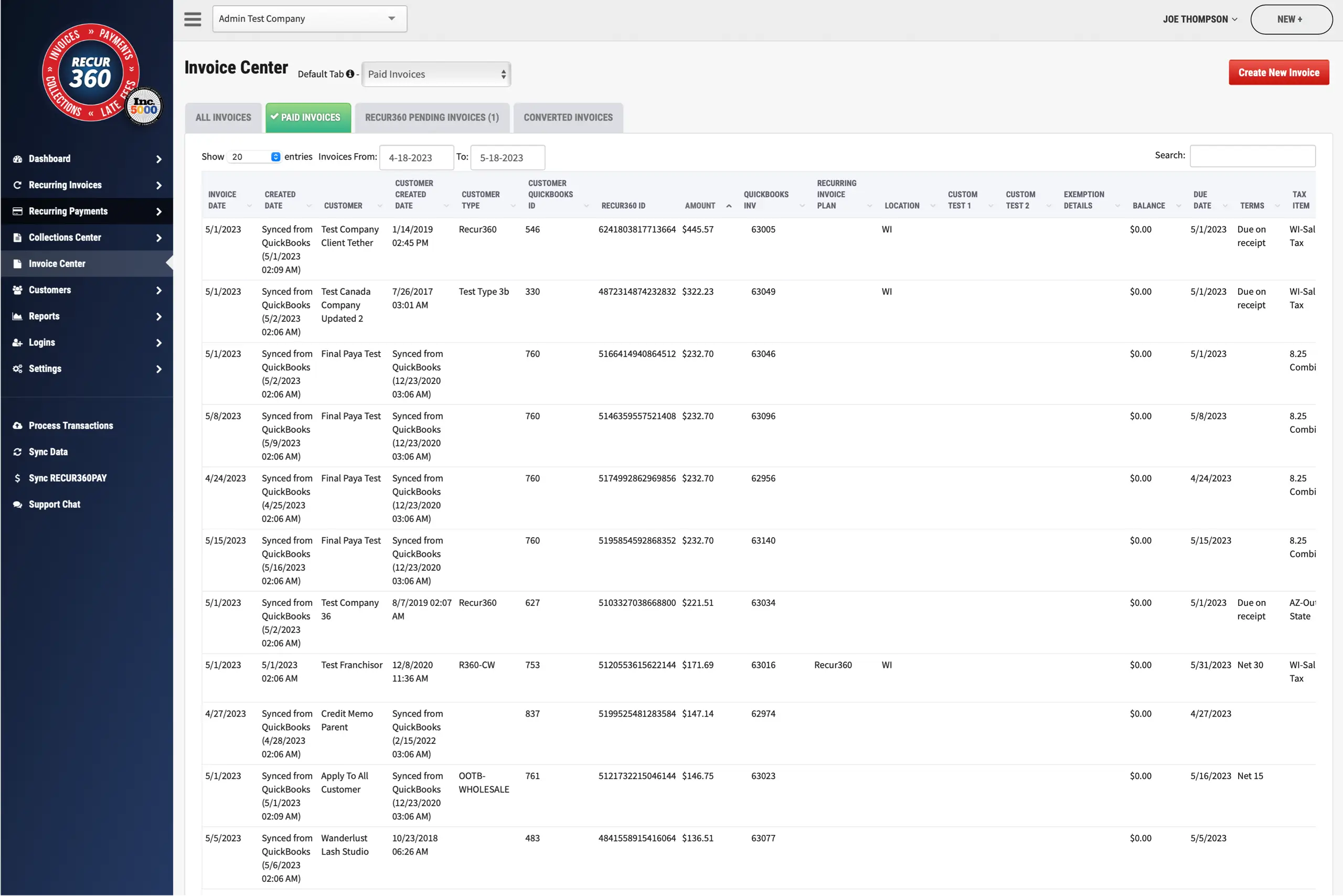Click amount $445.57 cell
This screenshot has height=896, width=1343.
click(698, 229)
